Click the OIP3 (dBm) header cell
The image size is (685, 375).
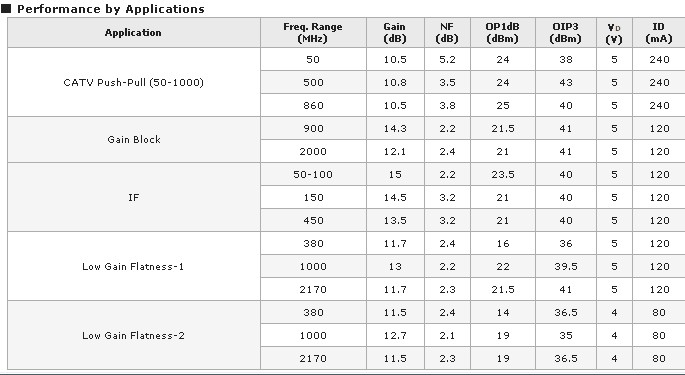click(566, 33)
